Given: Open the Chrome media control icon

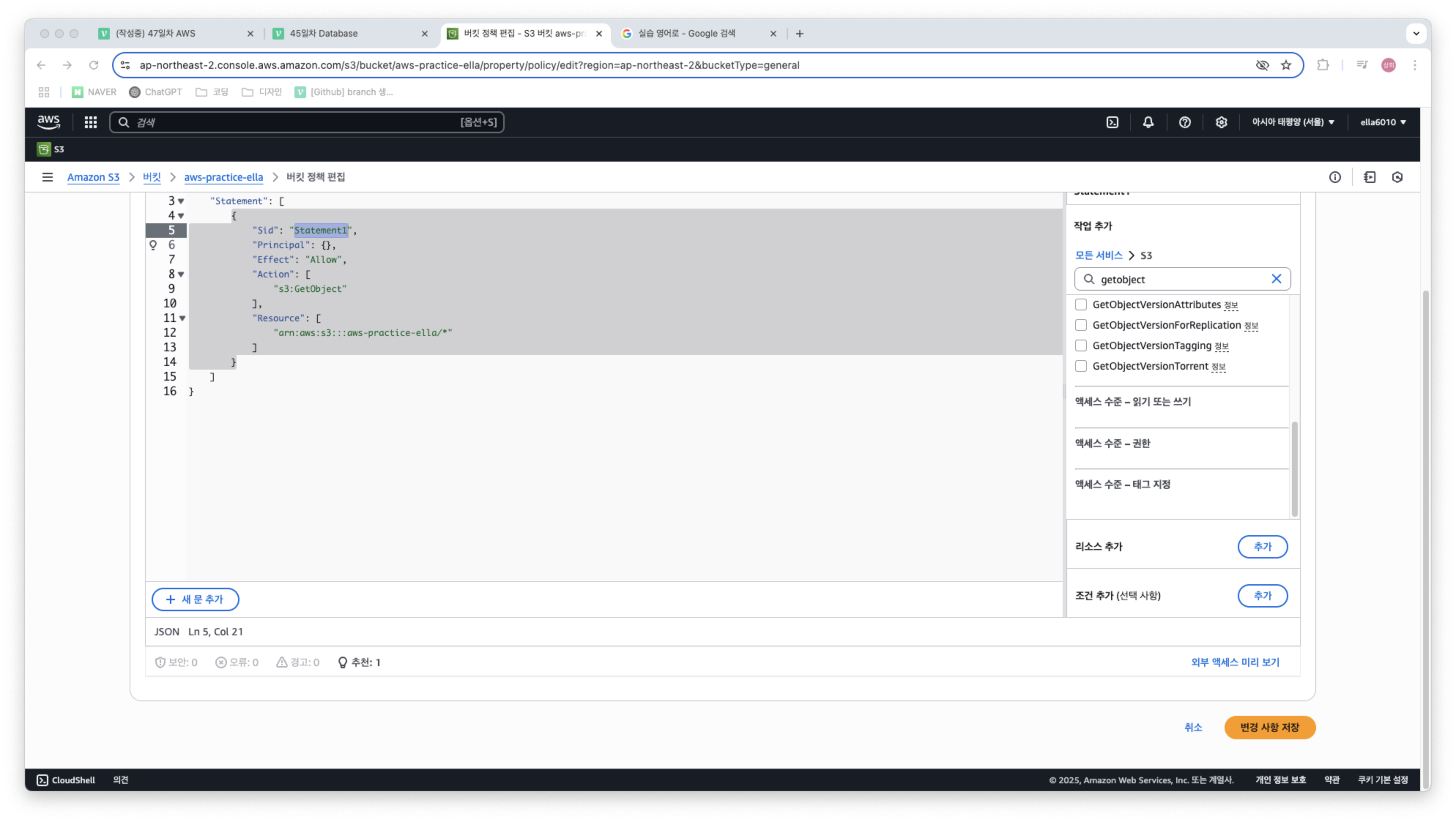Looking at the screenshot, I should [x=1362, y=65].
